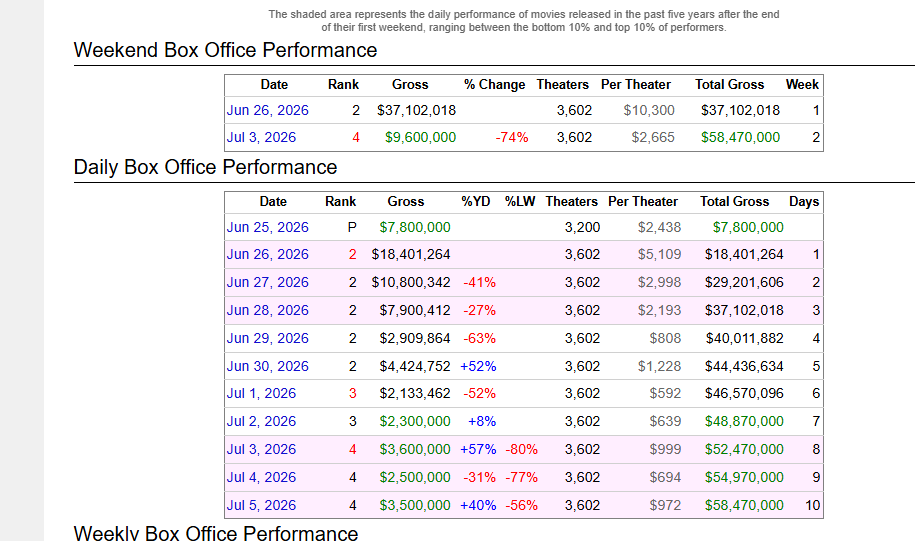Select the $18,401,264 daily gross cell

coord(411,254)
